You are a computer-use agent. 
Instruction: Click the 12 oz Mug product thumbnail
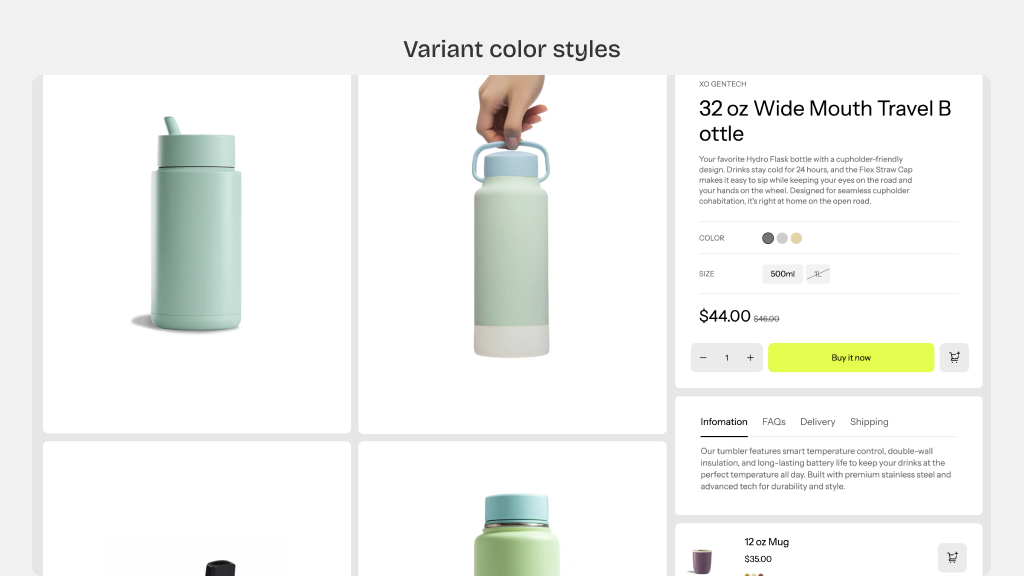[701, 560]
